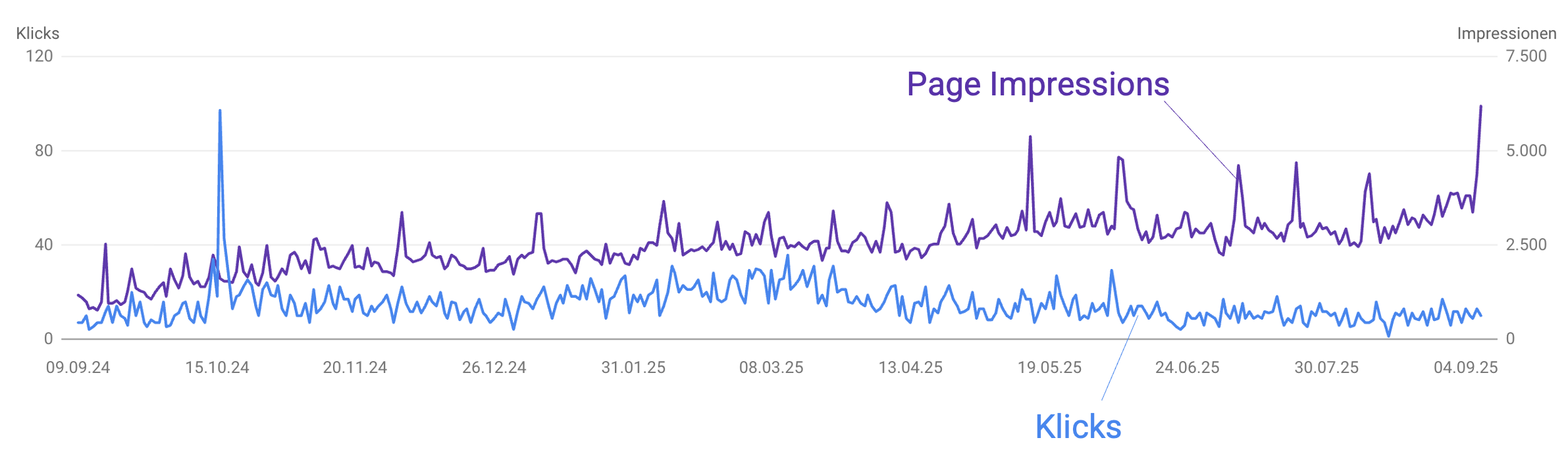This screenshot has width=1568, height=467.
Task: Select the 30.07.25 date label
Action: coord(1326,368)
